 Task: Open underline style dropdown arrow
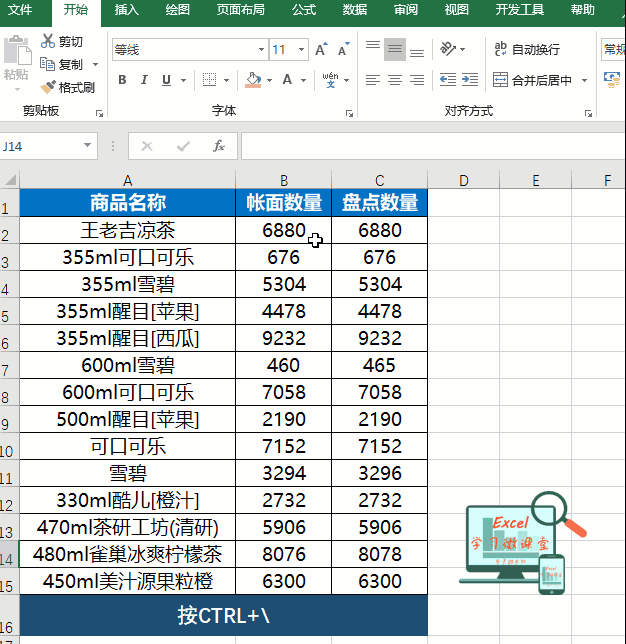tap(183, 80)
